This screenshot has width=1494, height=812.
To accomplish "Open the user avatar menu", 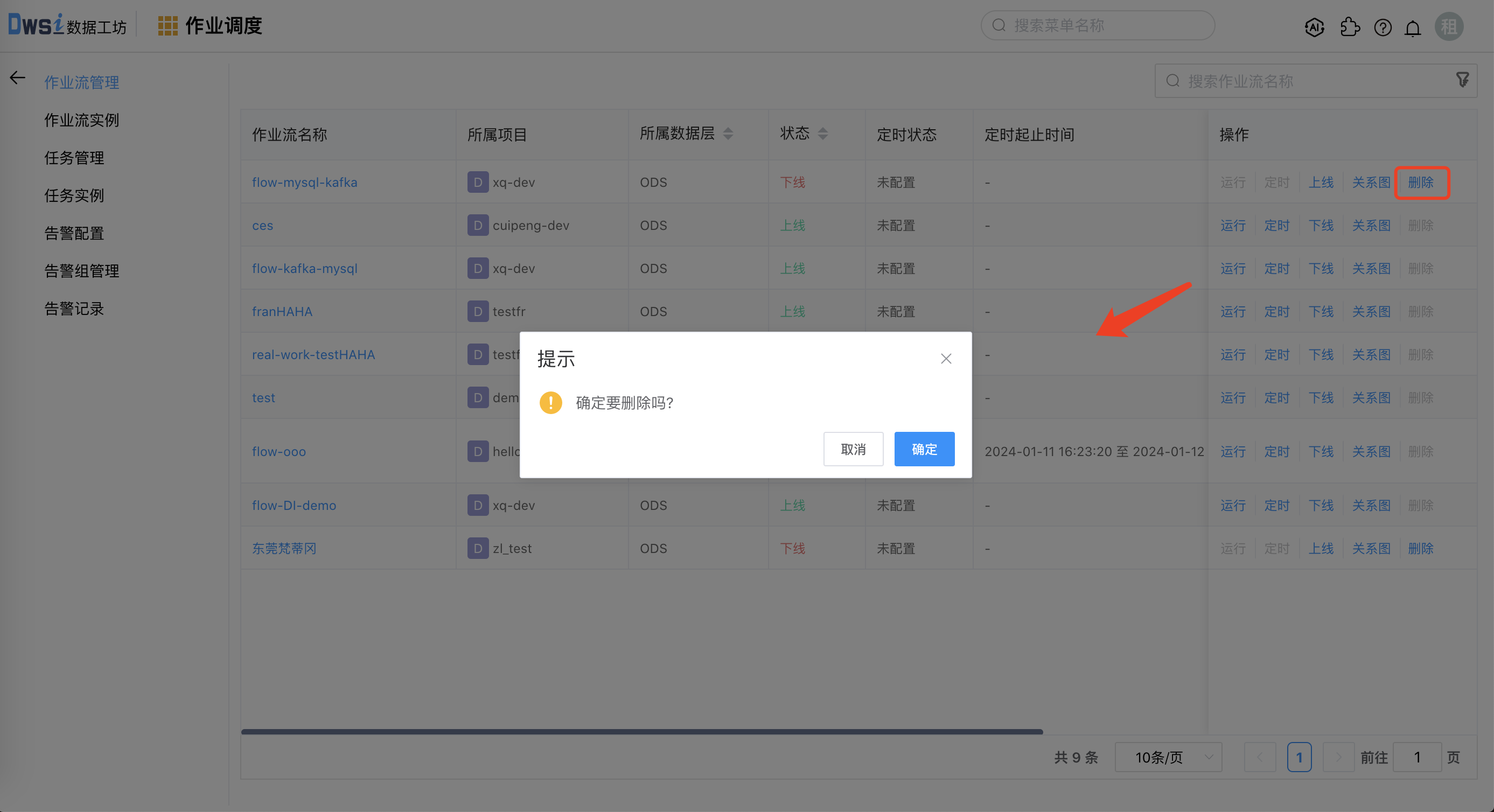I will click(x=1449, y=26).
